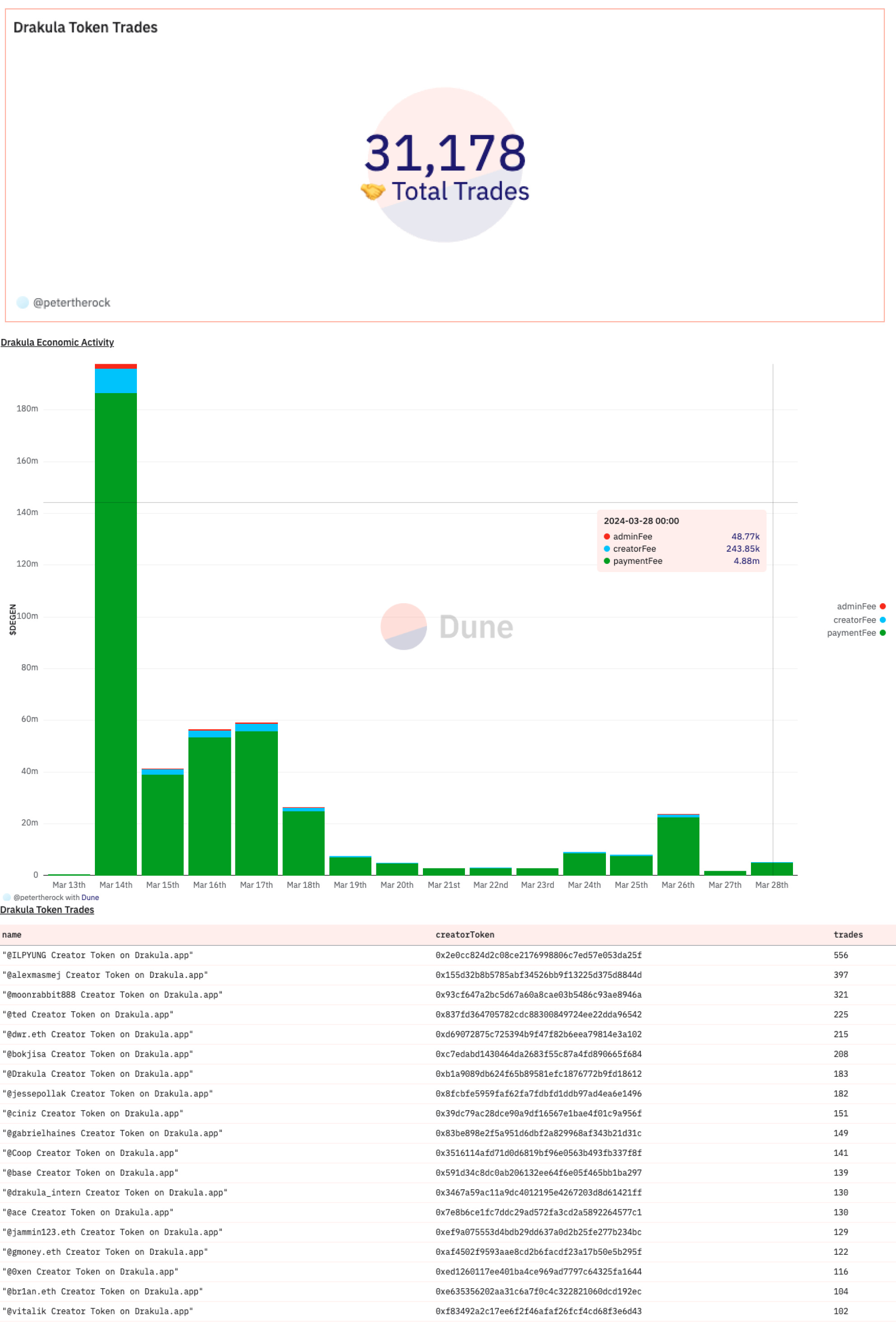Select the '@ciniz Creator Token' name cell
The width and height of the screenshot is (896, 1323).
tap(93, 1113)
